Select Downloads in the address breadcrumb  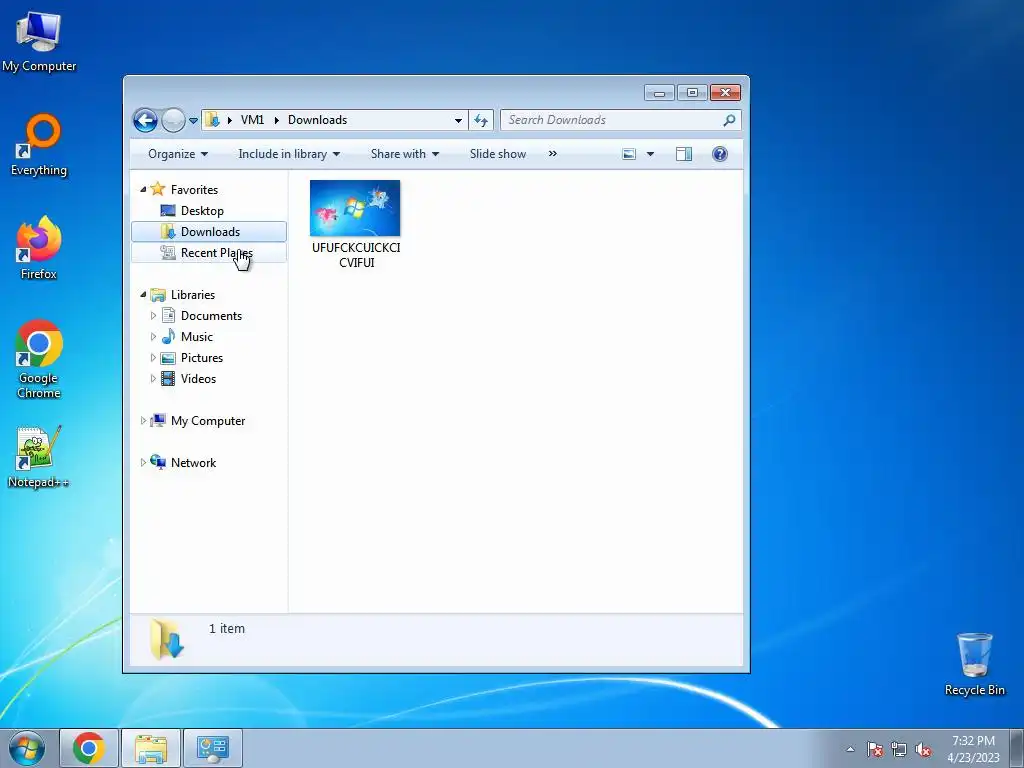tap(317, 120)
